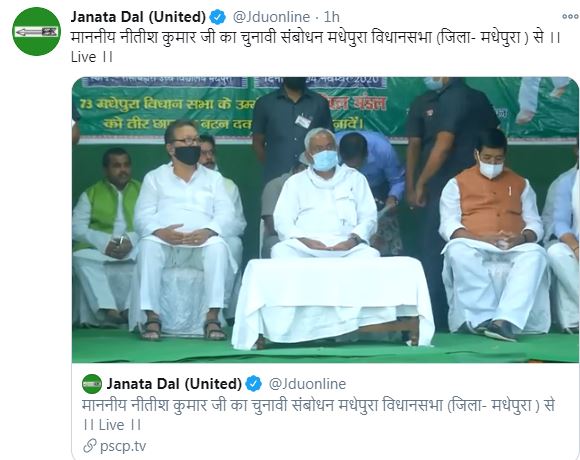580x460 pixels.
Task: Click the blue verified badge beside the top name
Action: tap(218, 17)
